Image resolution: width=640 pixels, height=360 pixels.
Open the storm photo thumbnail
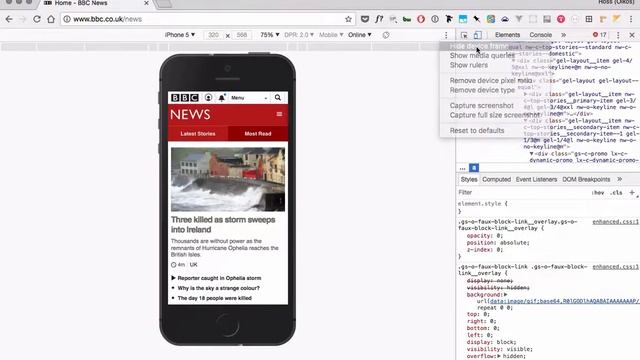coord(228,179)
